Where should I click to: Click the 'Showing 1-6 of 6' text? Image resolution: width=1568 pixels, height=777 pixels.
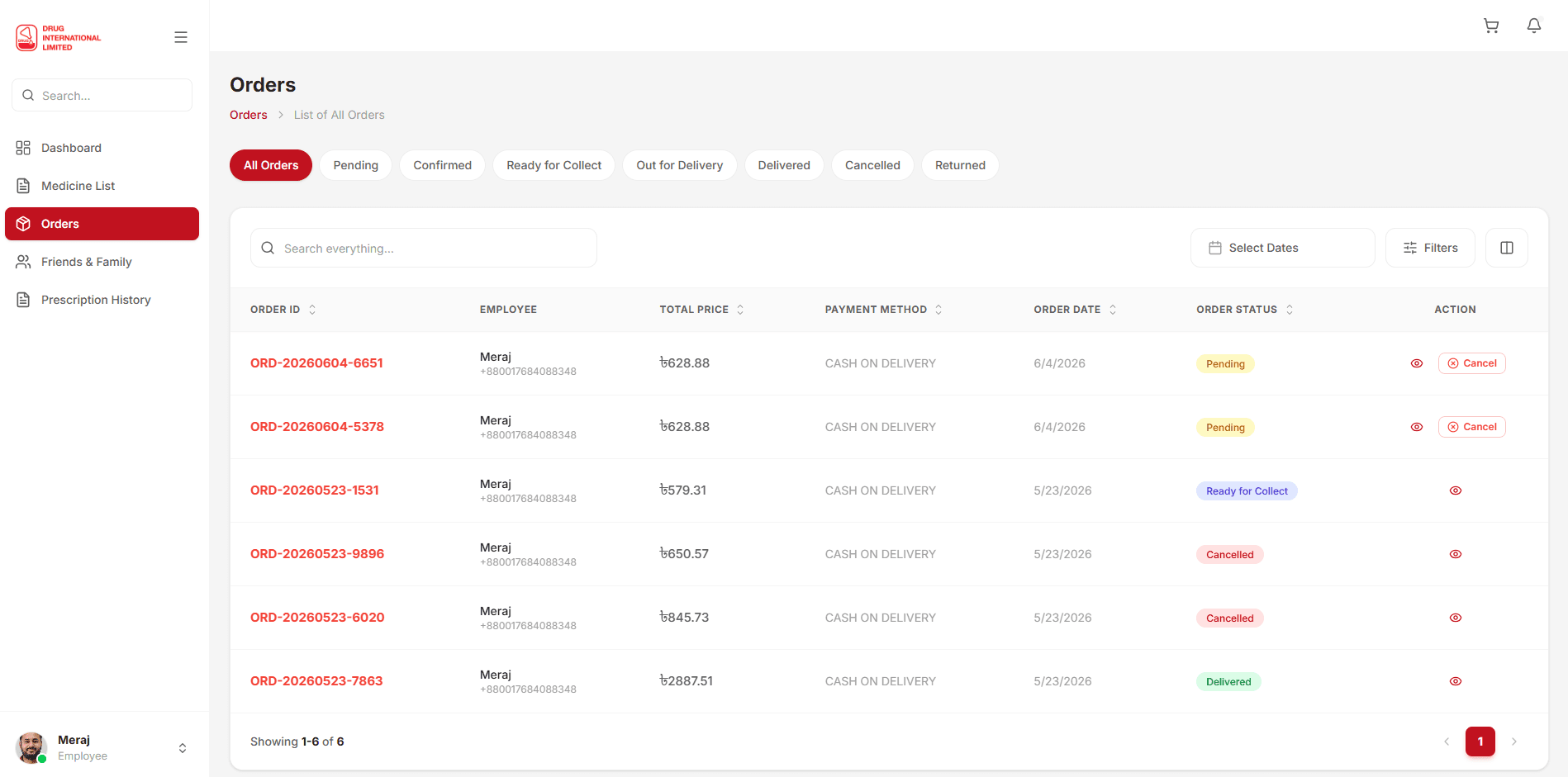(x=297, y=741)
